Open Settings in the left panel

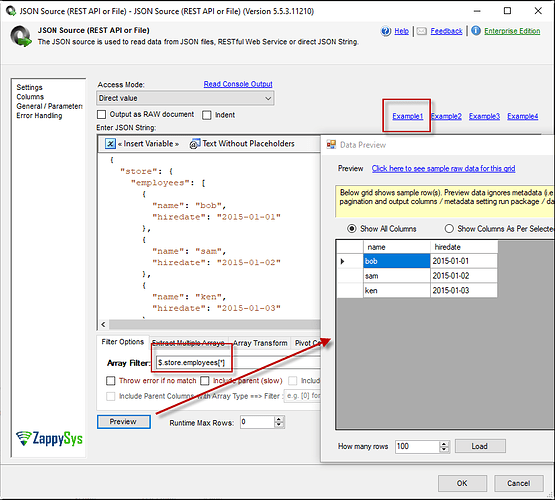29,87
